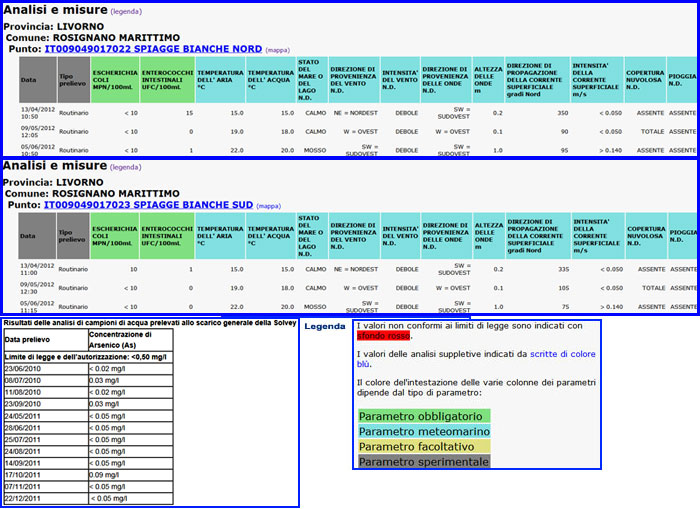This screenshot has width=700, height=509.
Task: Click 'DIREZIONE DI PROVENIENZA DELLE ONDE' header in Sud table
Action: (446, 236)
